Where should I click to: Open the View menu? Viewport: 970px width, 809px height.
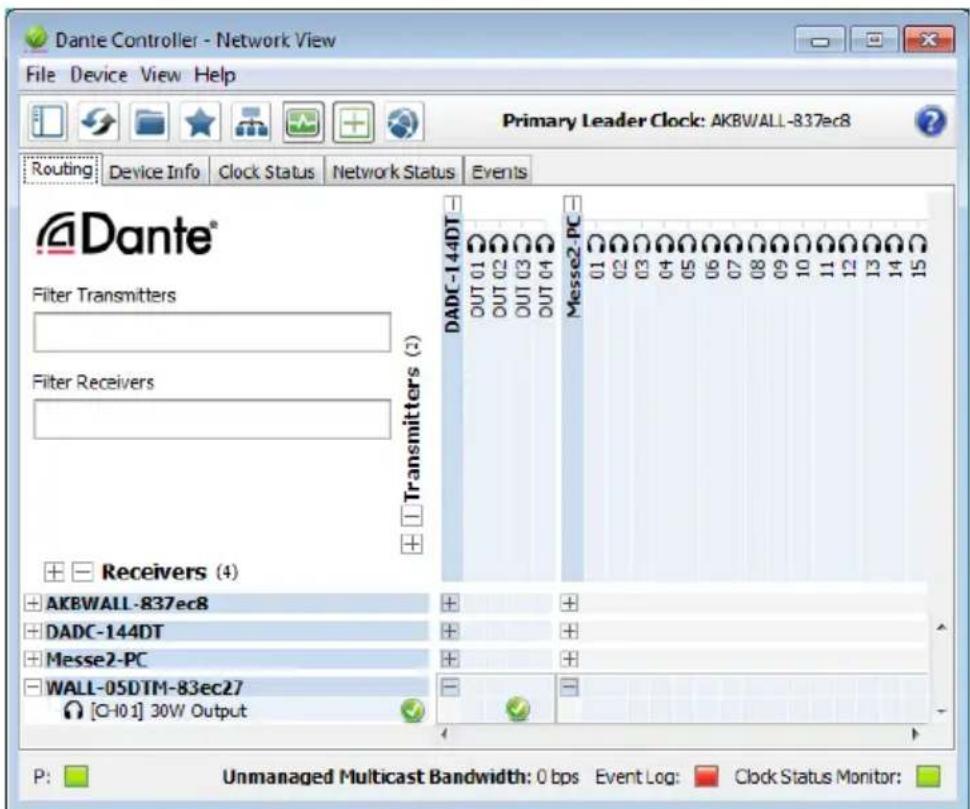pyautogui.click(x=160, y=75)
